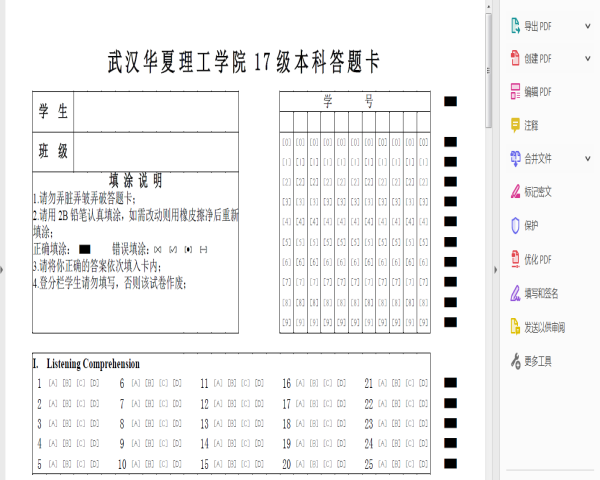Mark bubble [A] for question 11
Viewport: 600px width, 480px height.
click(x=218, y=383)
